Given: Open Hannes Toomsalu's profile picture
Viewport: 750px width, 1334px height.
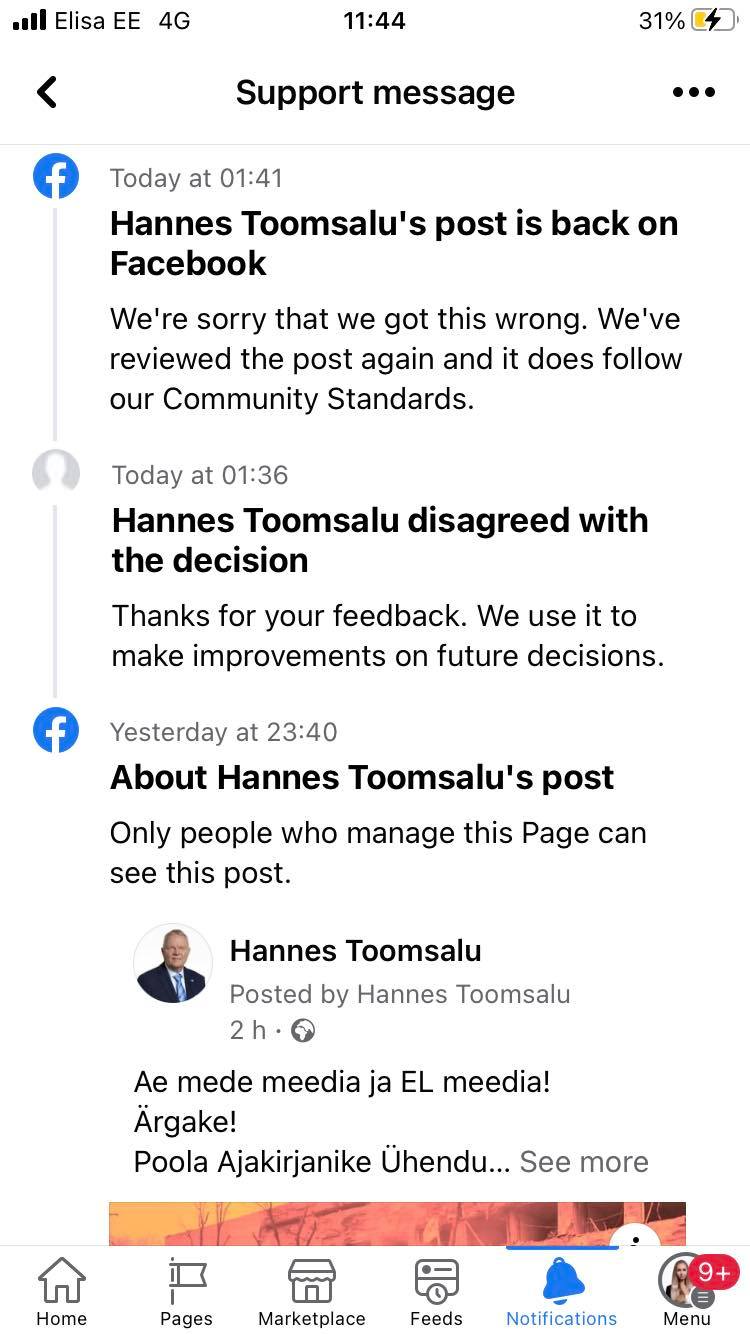Looking at the screenshot, I should (172, 963).
